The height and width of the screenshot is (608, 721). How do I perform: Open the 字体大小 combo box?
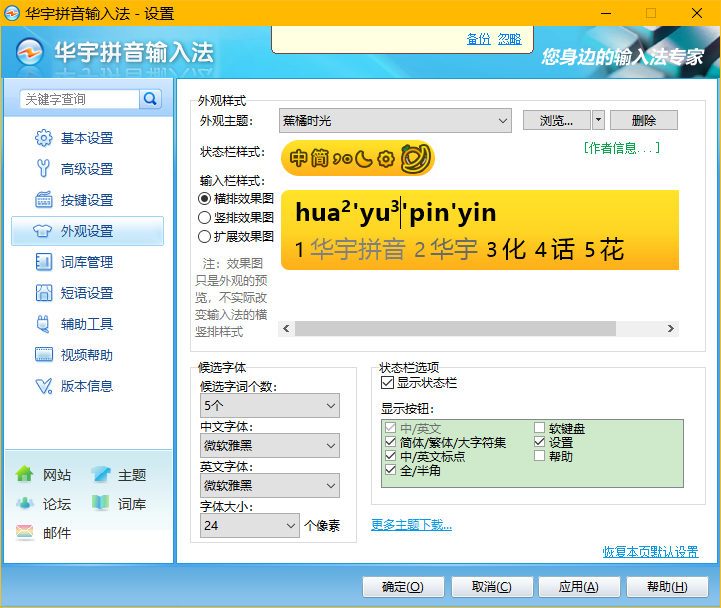tap(291, 525)
